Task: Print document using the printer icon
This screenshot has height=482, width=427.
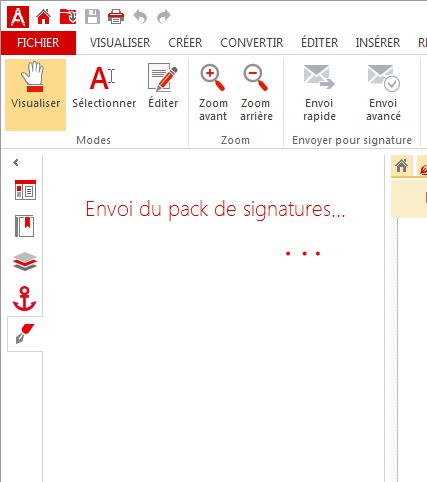Action: tap(116, 16)
